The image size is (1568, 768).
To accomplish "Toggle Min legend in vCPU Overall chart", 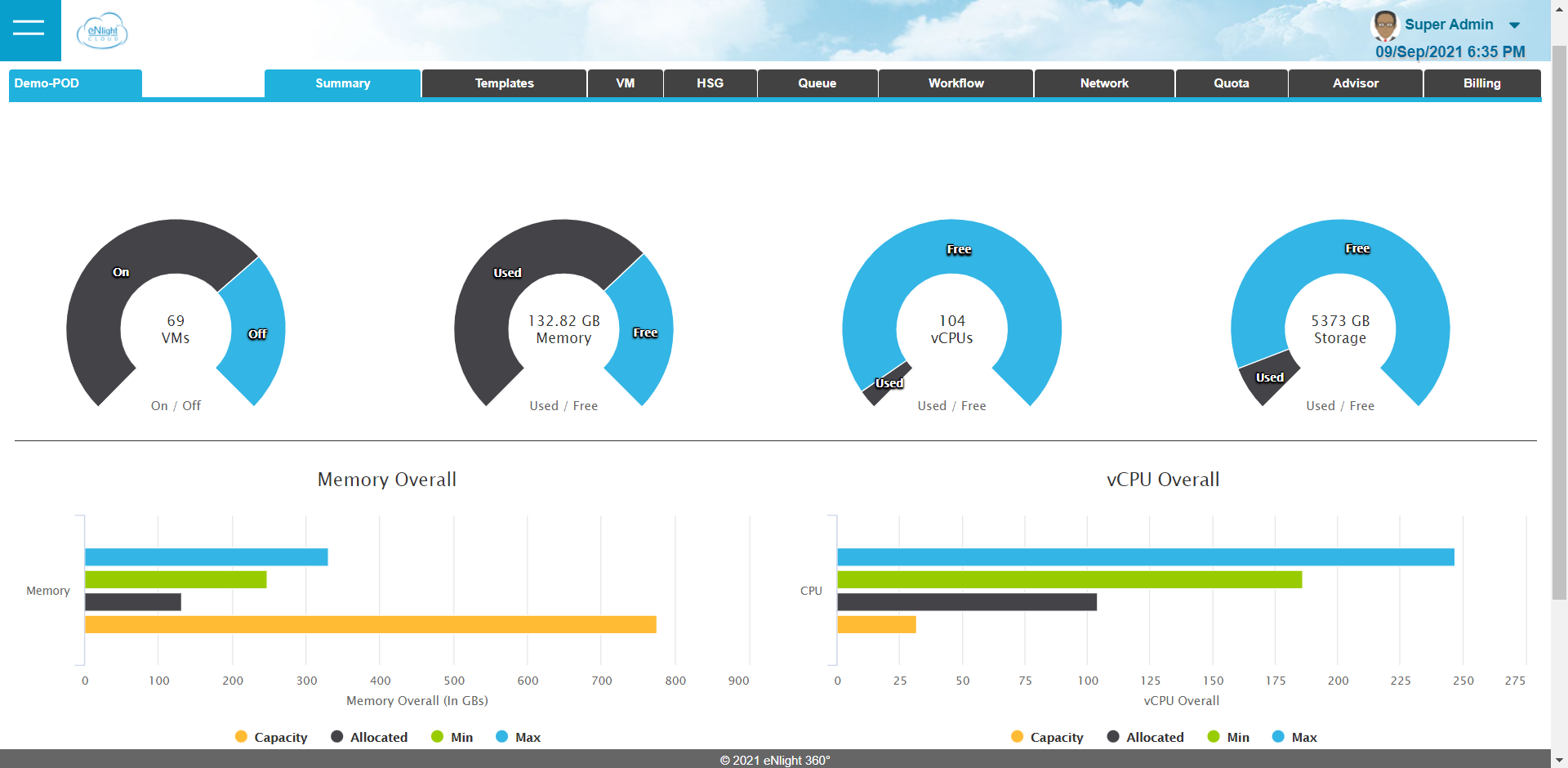I will [x=1228, y=737].
